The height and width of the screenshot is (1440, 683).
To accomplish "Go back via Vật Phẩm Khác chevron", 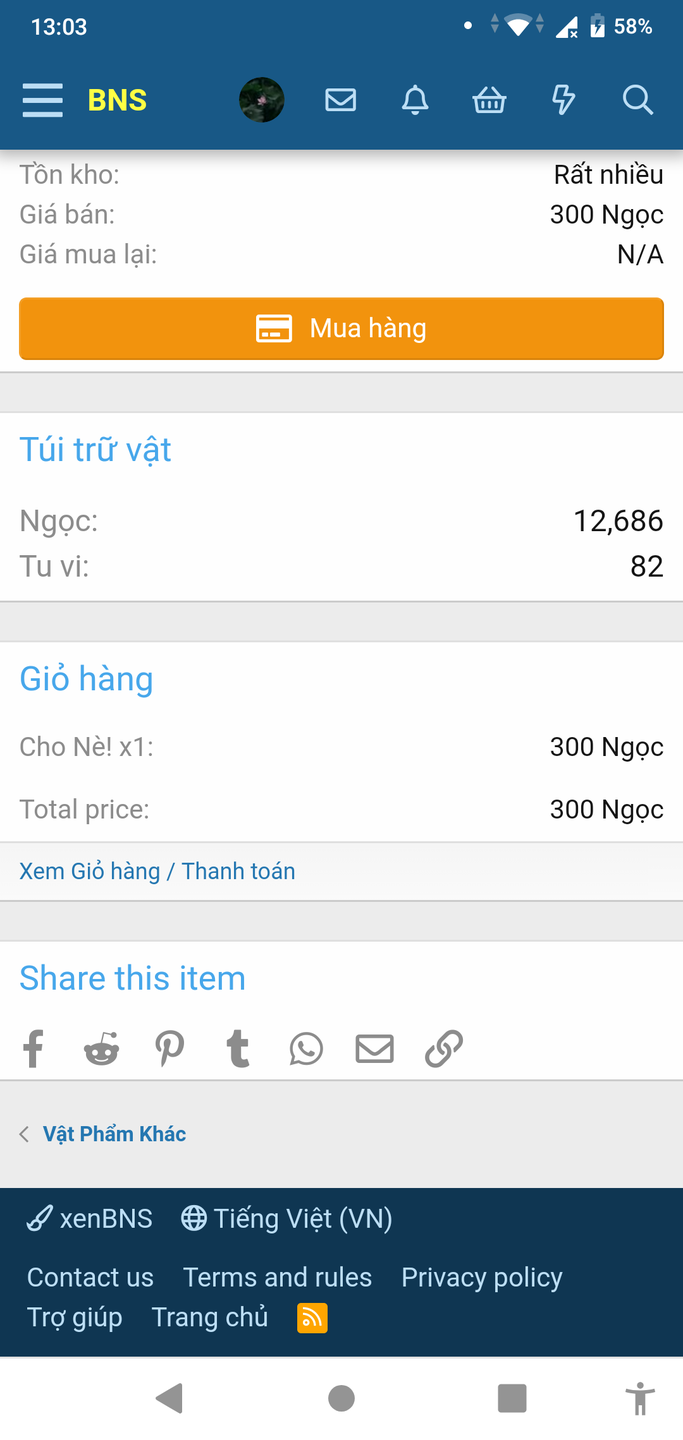I will pyautogui.click(x=22, y=1133).
